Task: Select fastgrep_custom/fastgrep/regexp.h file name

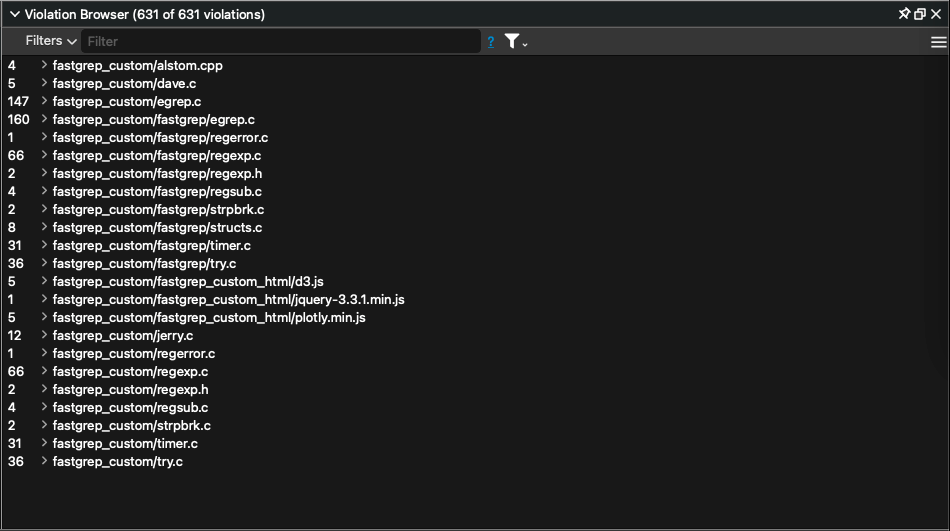Action: coord(158,173)
